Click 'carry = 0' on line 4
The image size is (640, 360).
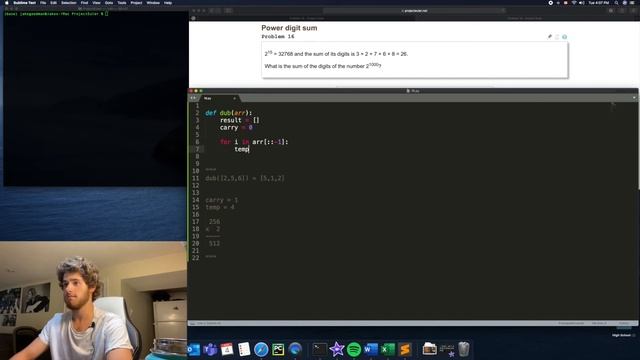tap(236, 128)
